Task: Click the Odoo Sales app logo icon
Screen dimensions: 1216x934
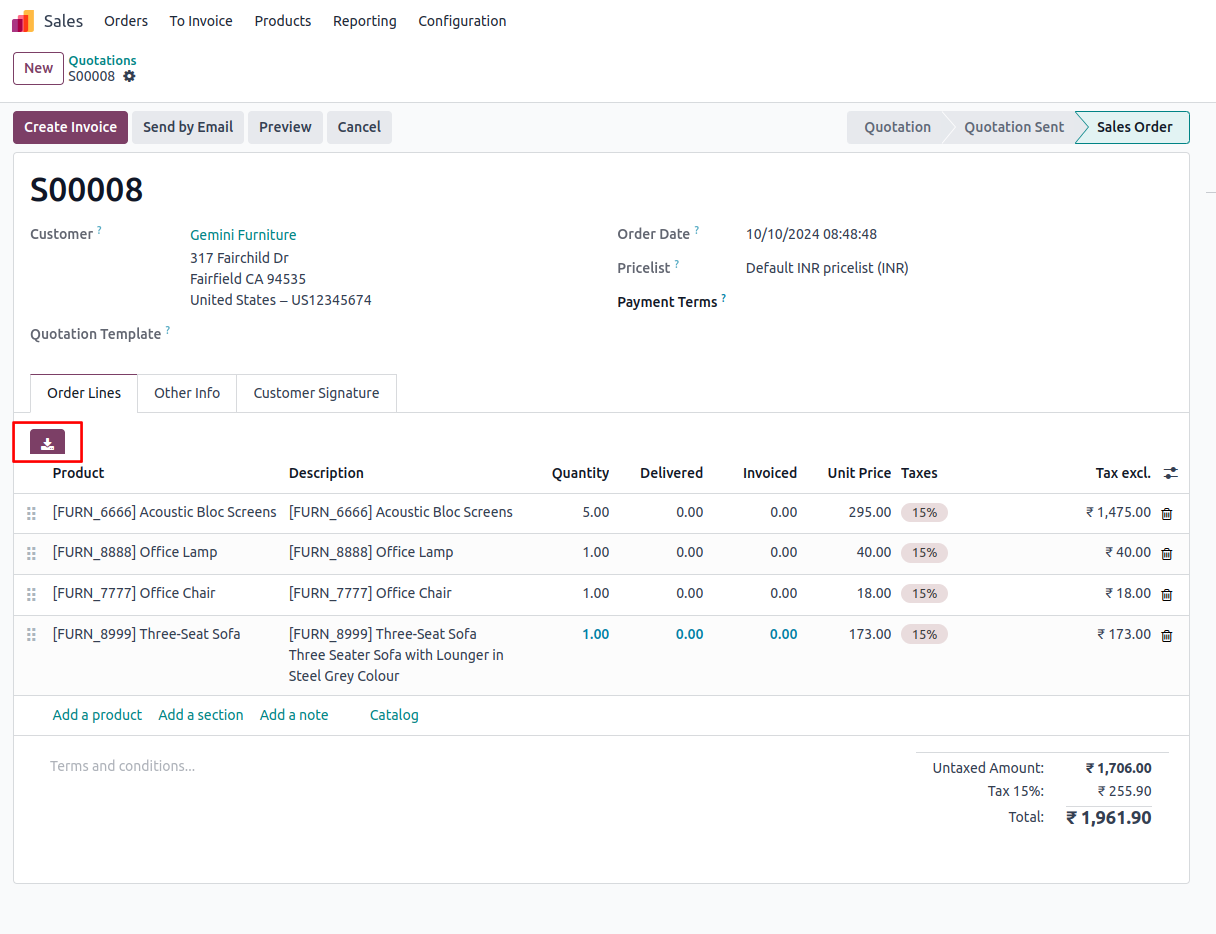Action: point(23,21)
